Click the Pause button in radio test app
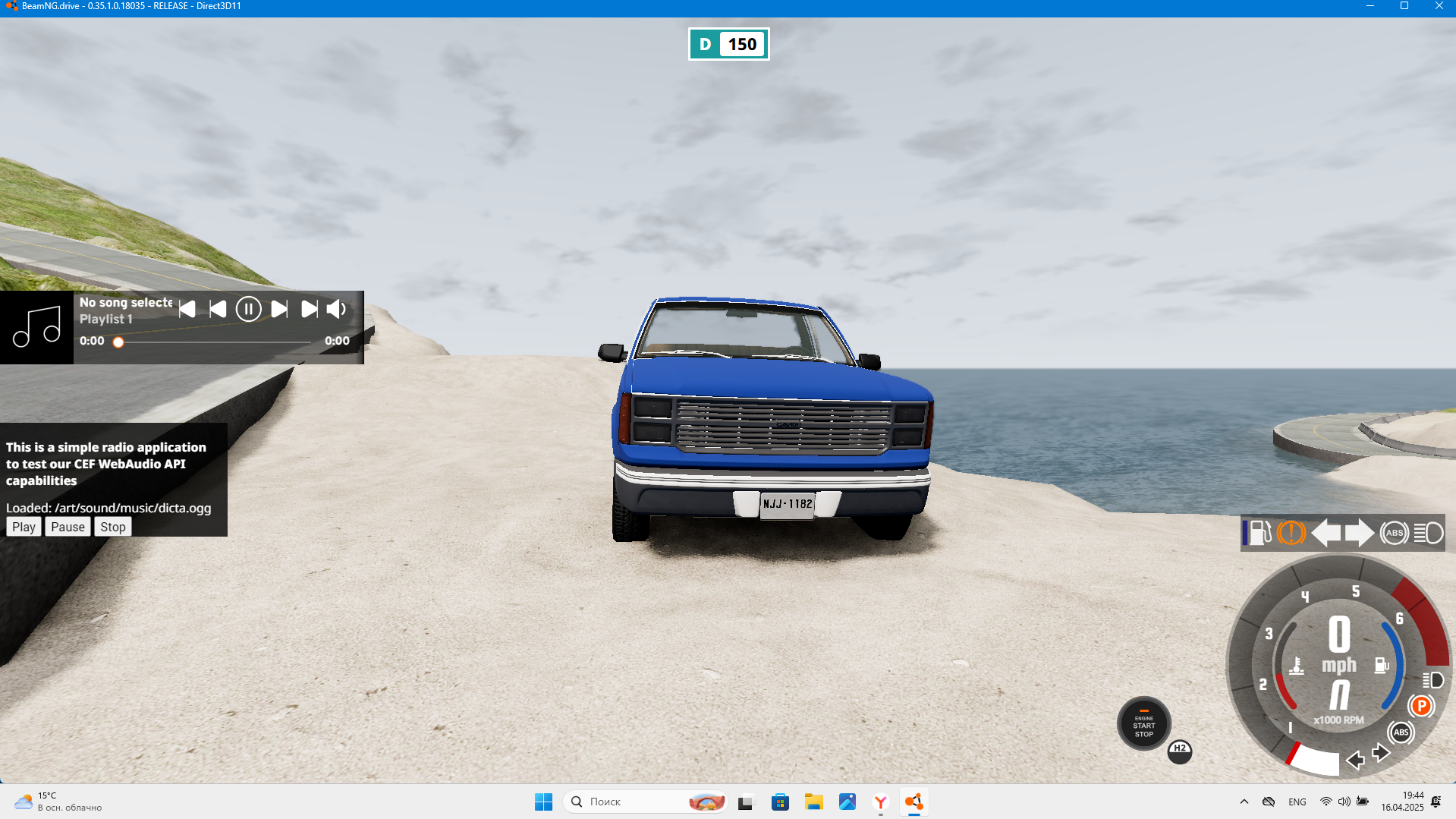This screenshot has width=1456, height=819. (68, 527)
